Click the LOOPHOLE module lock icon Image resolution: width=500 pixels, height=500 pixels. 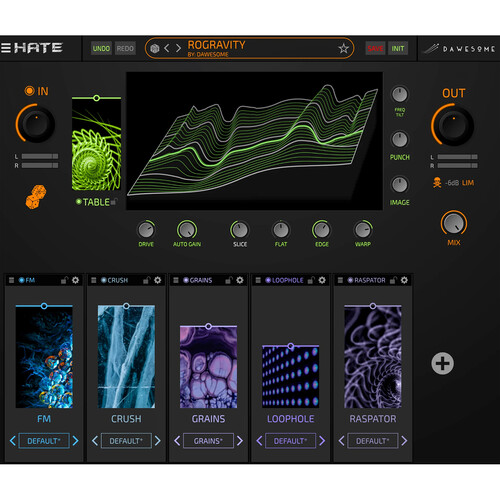click(311, 280)
